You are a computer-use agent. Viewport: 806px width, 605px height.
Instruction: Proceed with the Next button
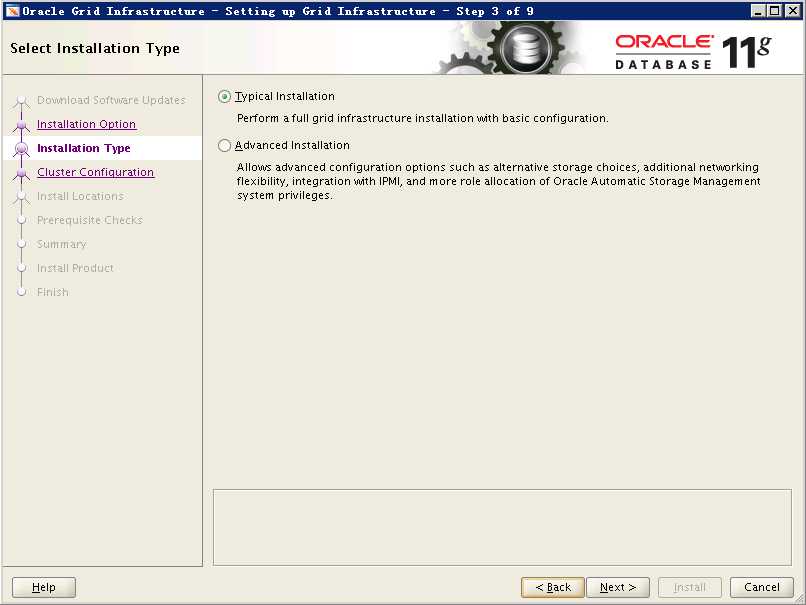click(618, 587)
